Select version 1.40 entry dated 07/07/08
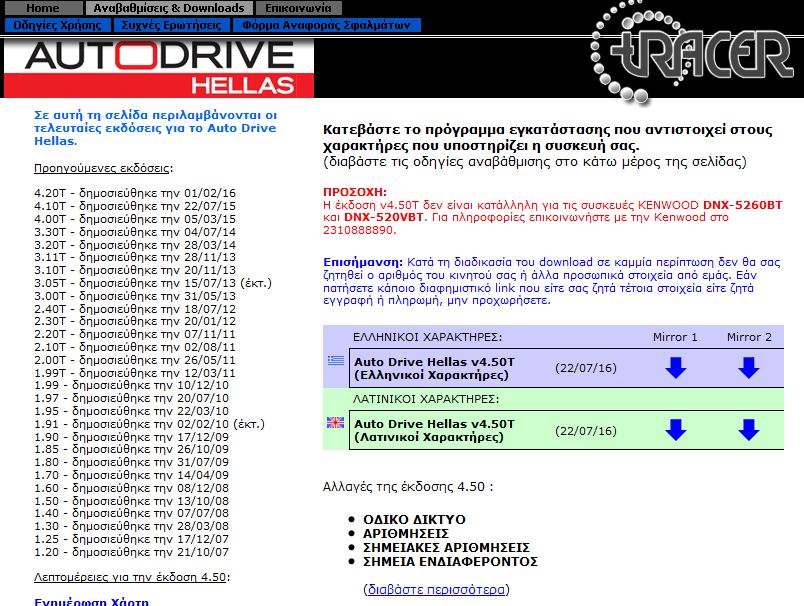 [x=131, y=514]
